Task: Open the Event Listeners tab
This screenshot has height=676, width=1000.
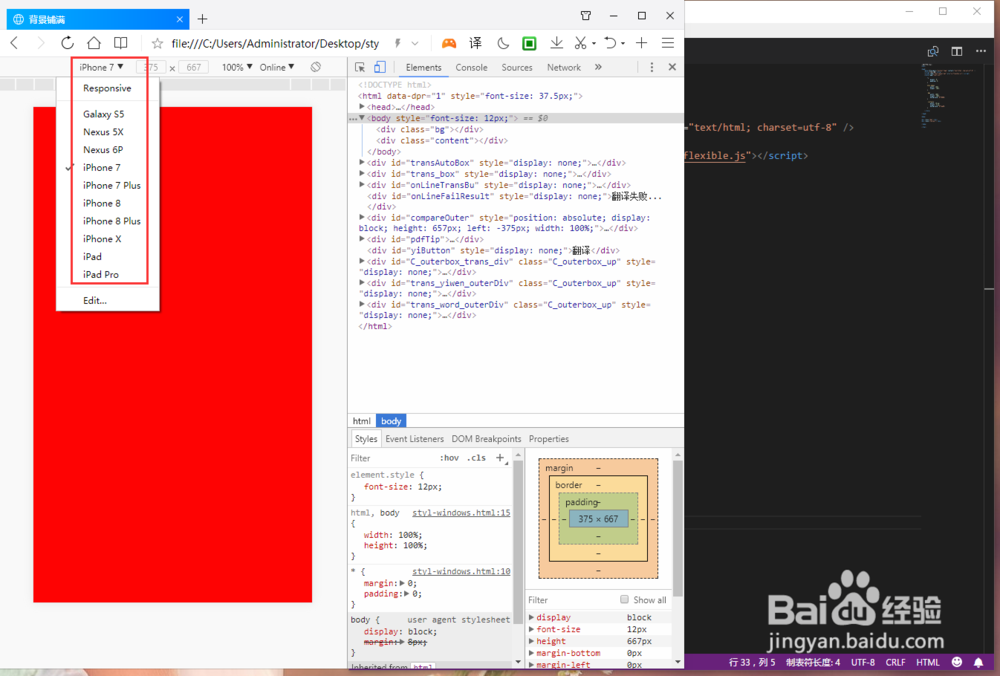Action: [x=414, y=438]
